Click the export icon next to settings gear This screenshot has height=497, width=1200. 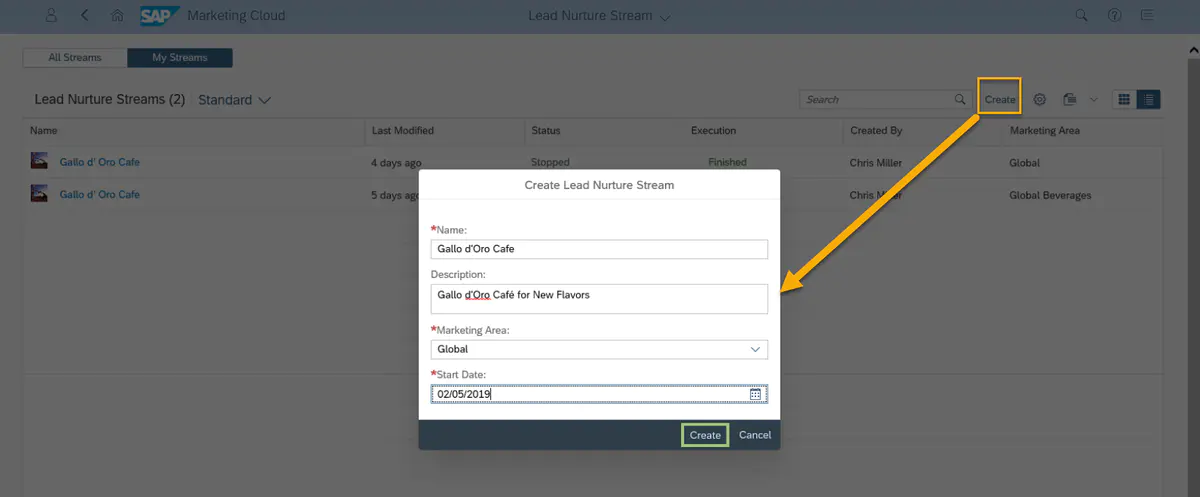point(1069,100)
